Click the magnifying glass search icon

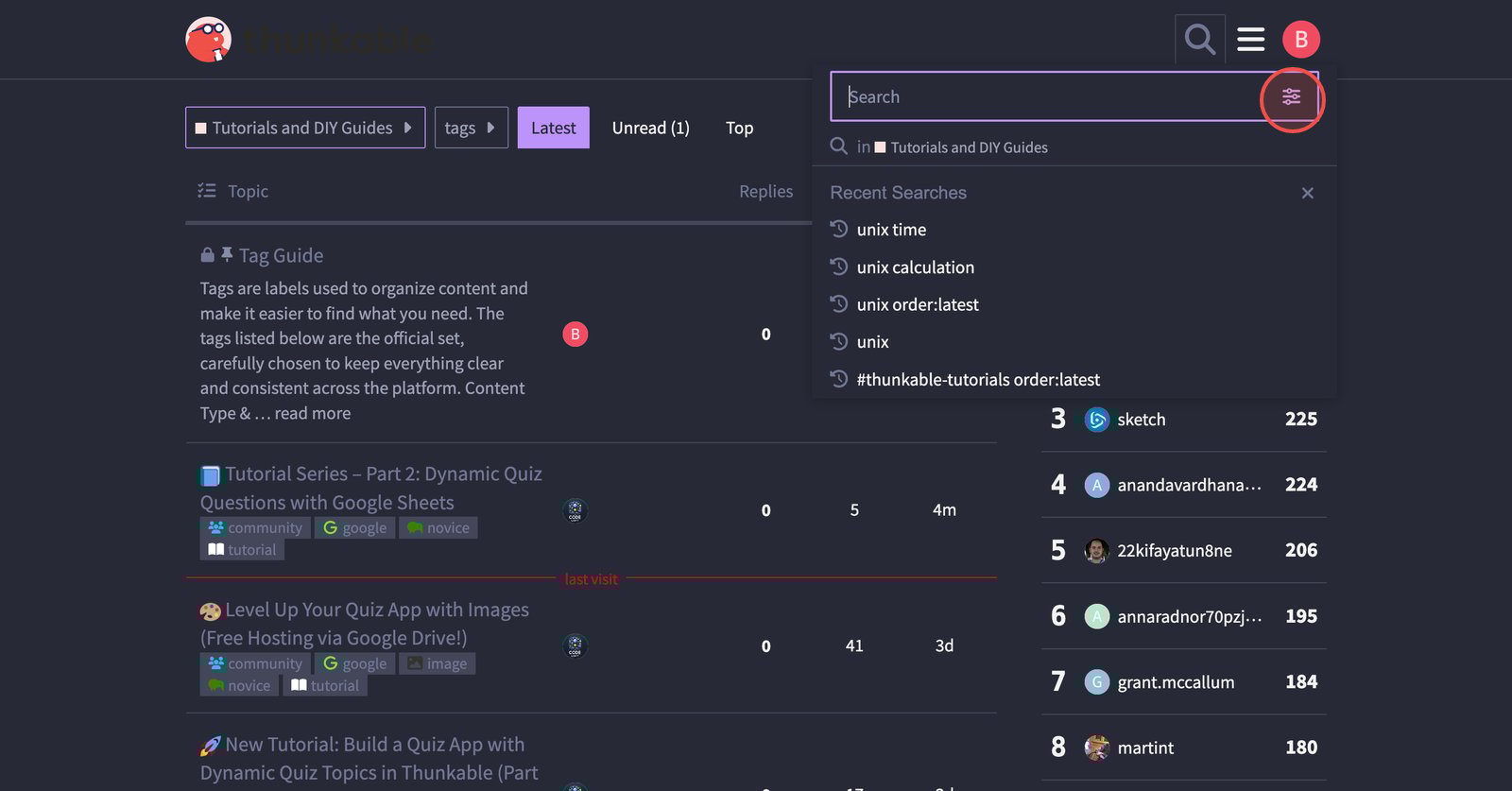coord(1199,40)
